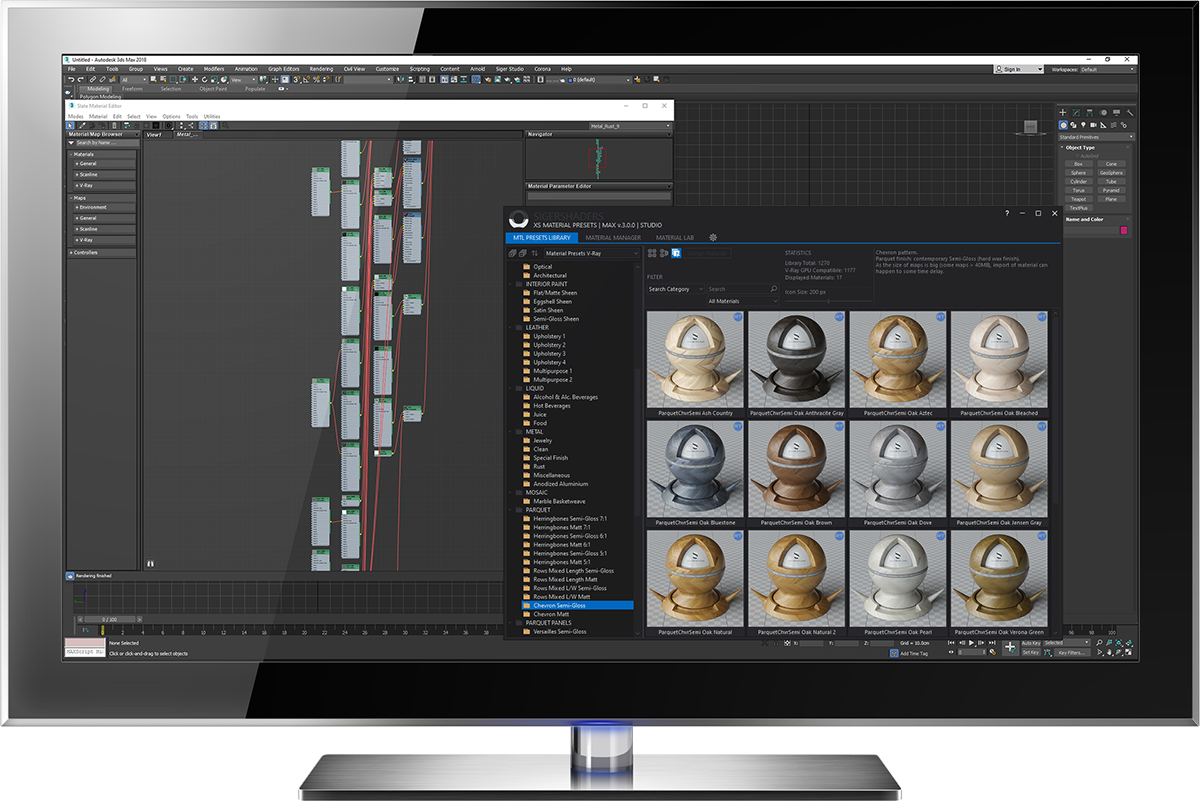Open the Rendering menu in 3ds Max
This screenshot has width=1200, height=801.
coord(320,69)
